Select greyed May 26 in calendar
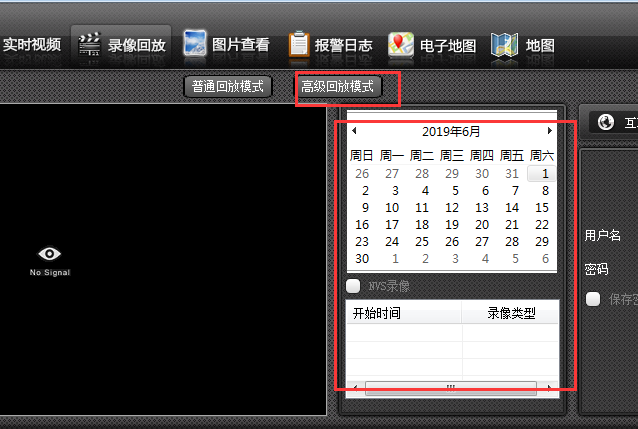The image size is (638, 429). tap(362, 174)
